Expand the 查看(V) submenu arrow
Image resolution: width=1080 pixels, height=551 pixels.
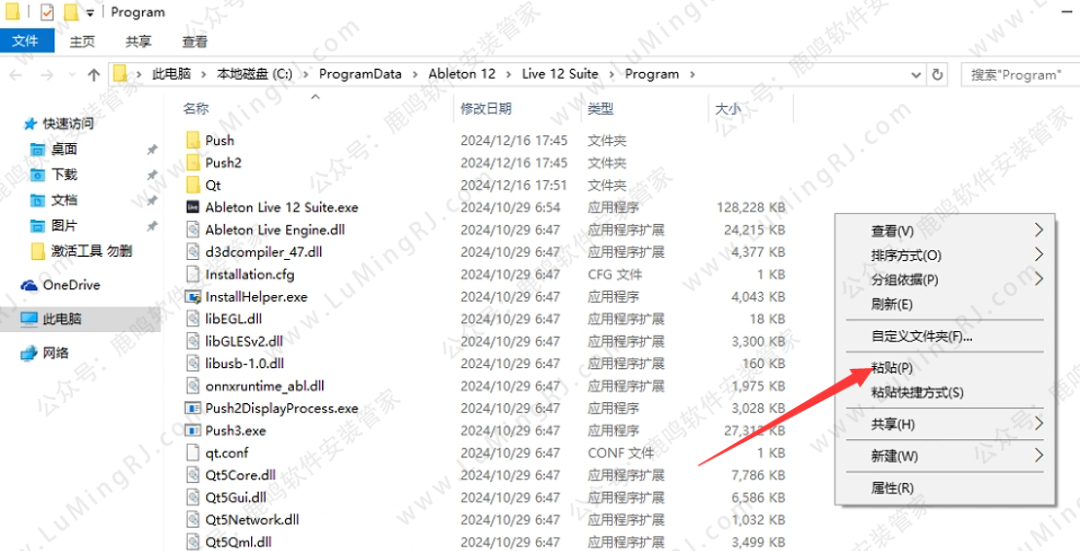click(1038, 230)
